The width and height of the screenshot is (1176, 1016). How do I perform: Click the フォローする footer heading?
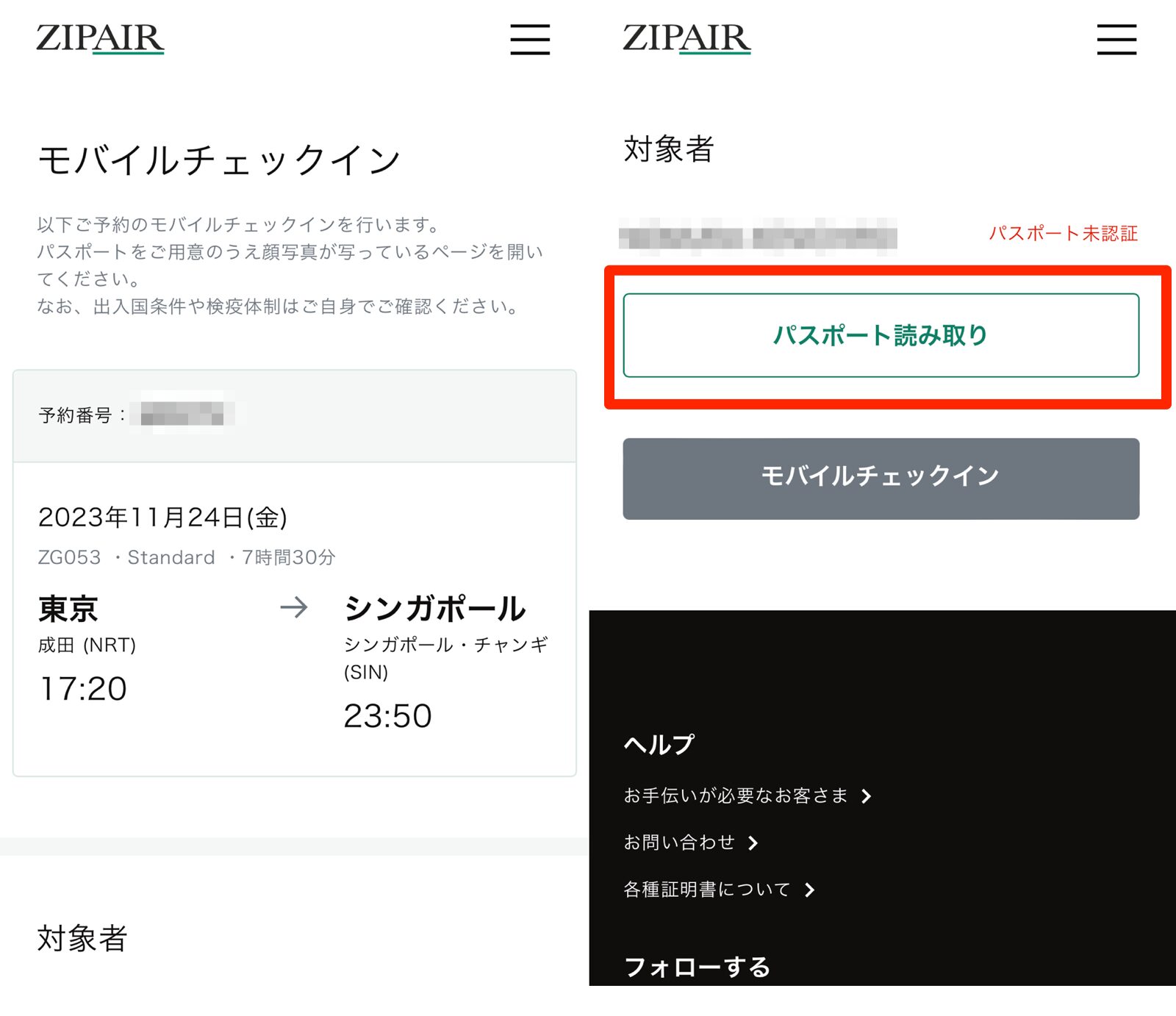697,967
